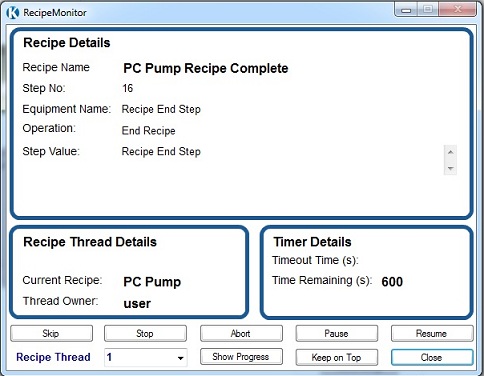
Task: Maximize the RecipeMonitor window
Action: (x=428, y=9)
